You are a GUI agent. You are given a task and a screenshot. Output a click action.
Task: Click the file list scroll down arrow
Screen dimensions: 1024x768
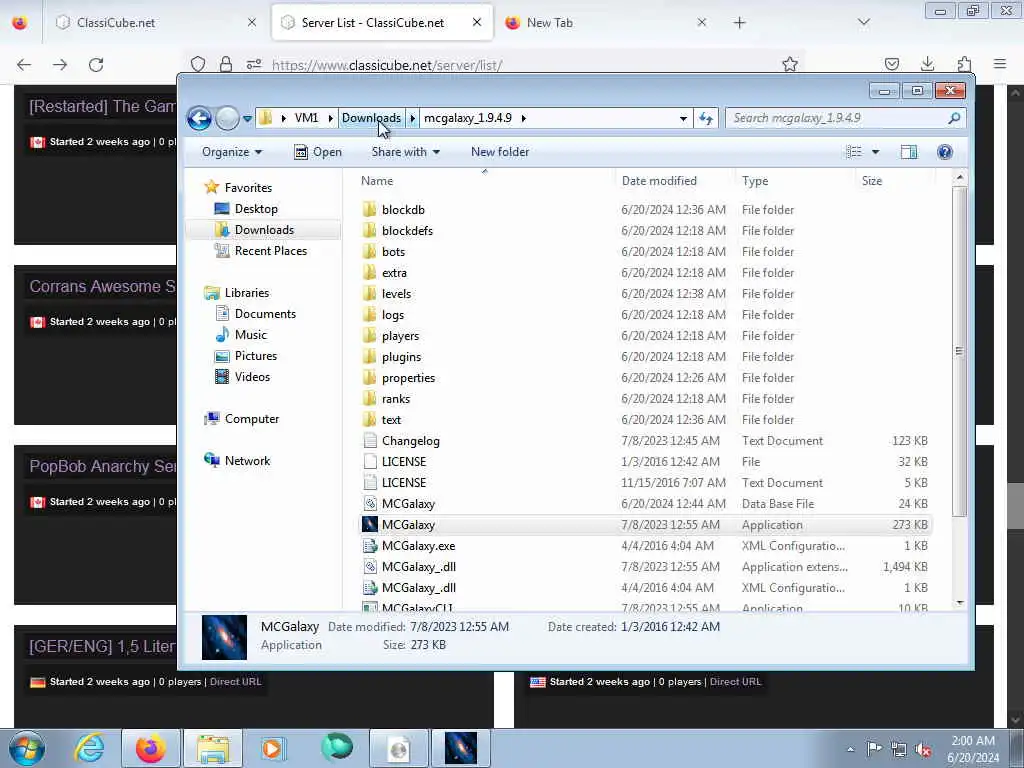click(x=959, y=603)
